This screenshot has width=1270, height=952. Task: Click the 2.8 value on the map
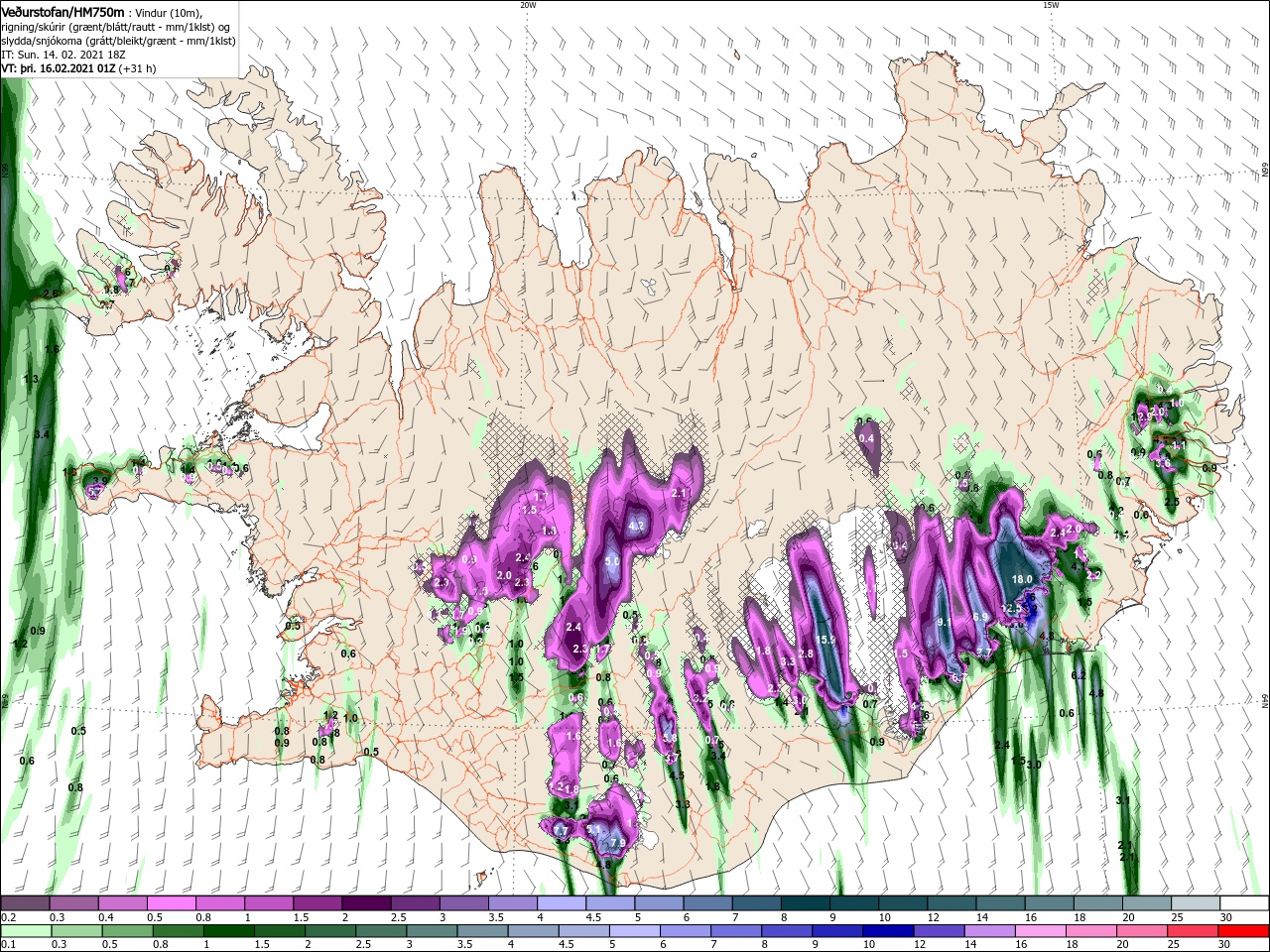(x=806, y=654)
